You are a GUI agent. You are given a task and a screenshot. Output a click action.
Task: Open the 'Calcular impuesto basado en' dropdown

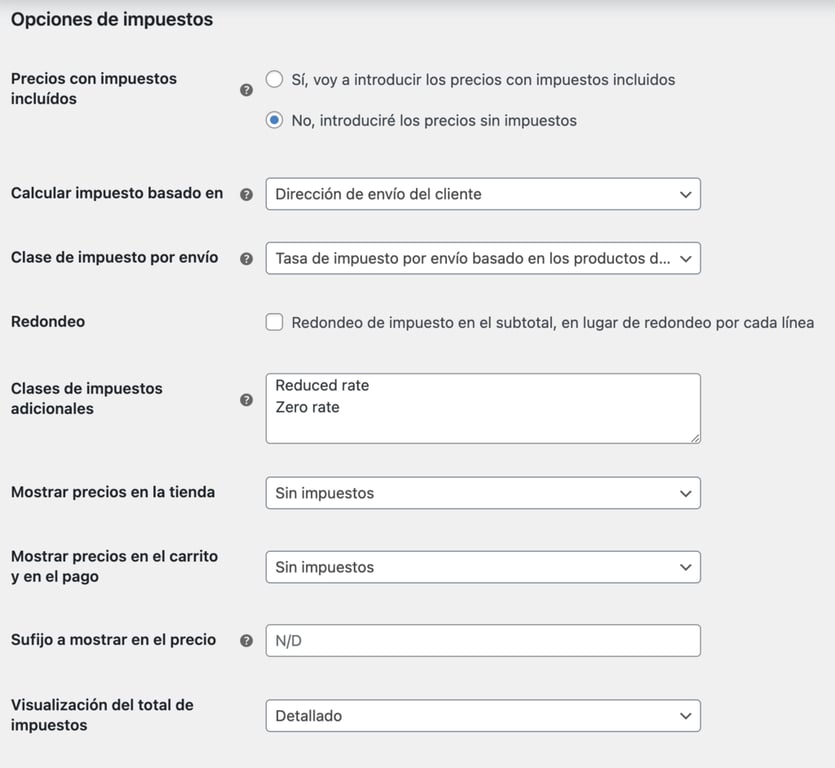482,194
